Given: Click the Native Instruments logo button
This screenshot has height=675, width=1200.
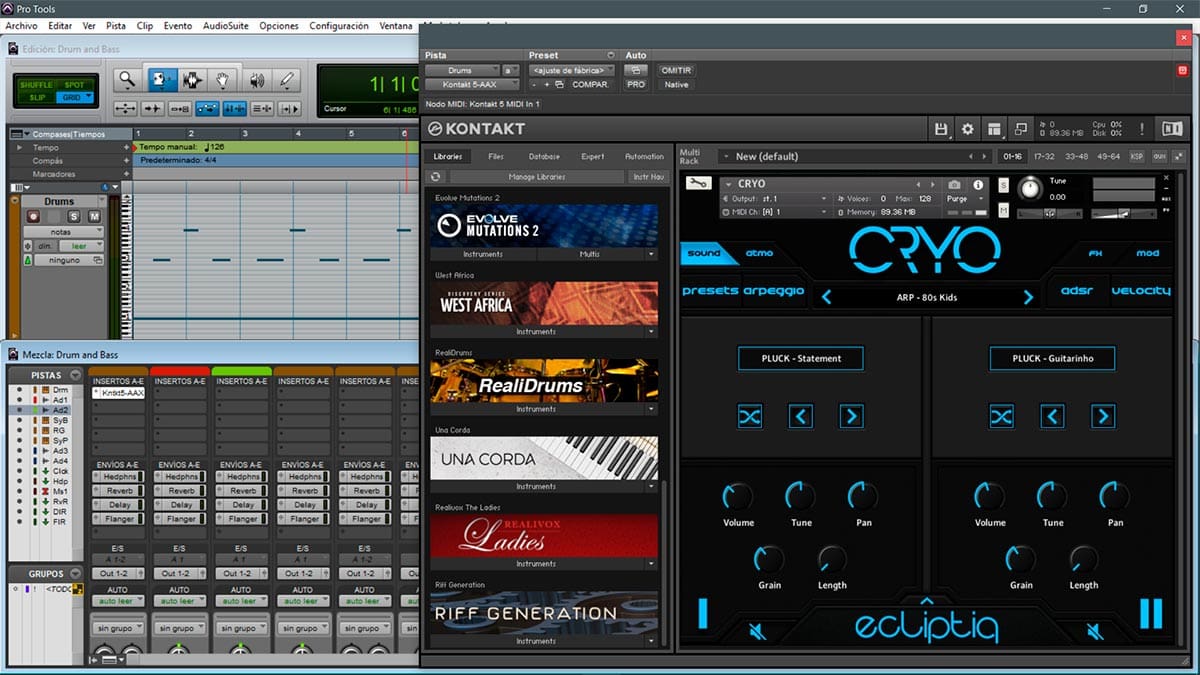Looking at the screenshot, I should click(x=1171, y=129).
